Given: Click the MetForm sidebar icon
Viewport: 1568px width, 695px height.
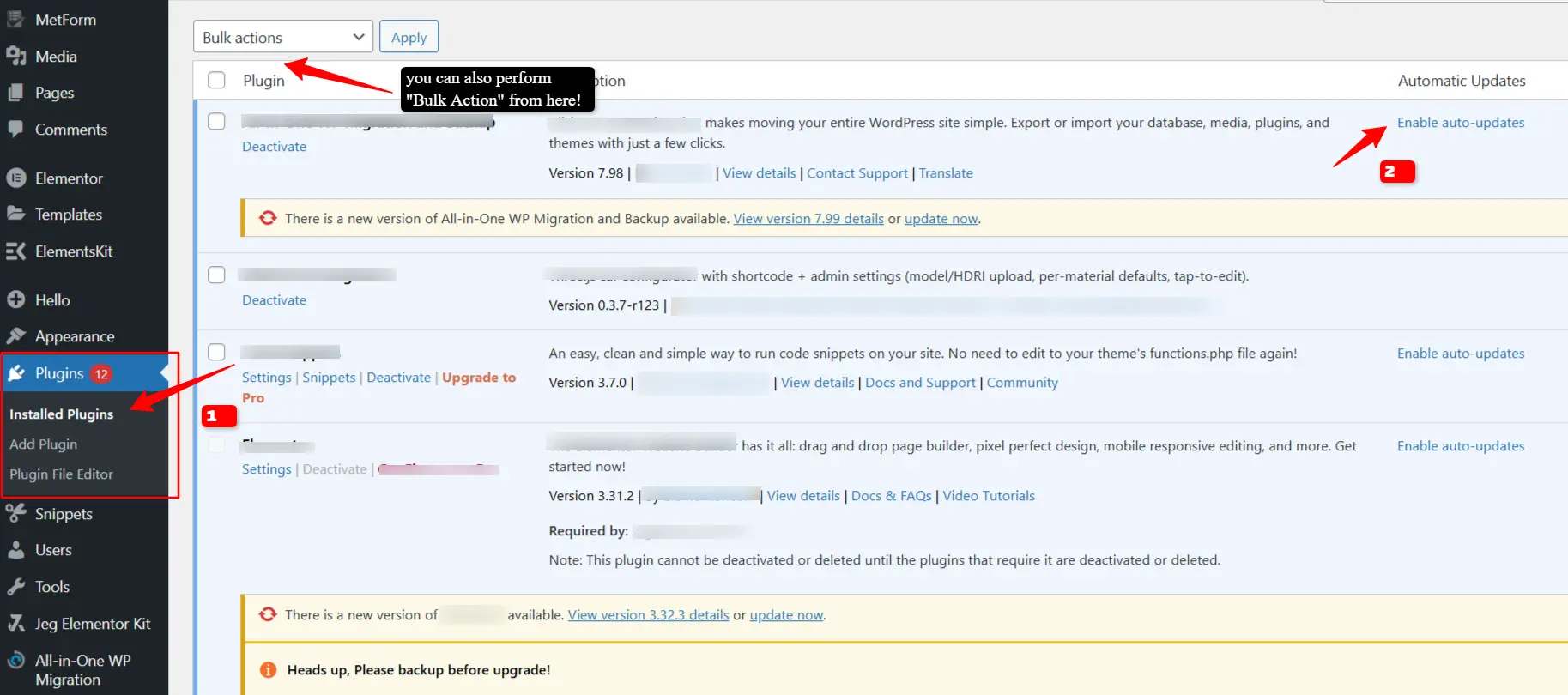Looking at the screenshot, I should point(15,19).
